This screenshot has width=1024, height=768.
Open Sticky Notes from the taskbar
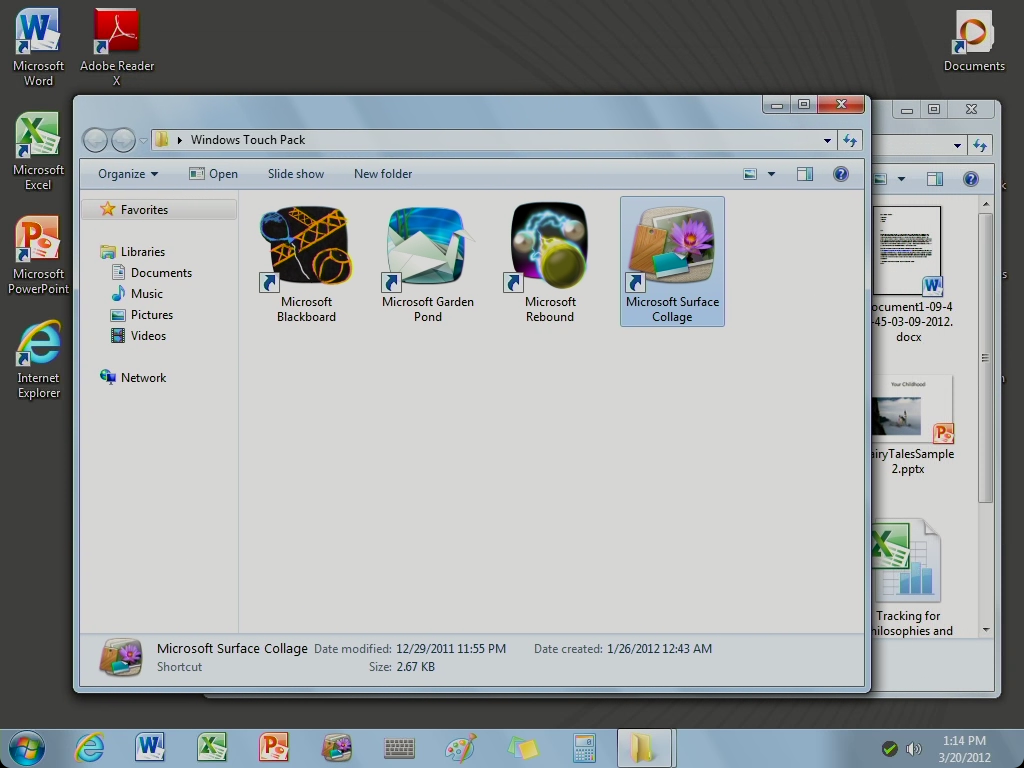(522, 748)
